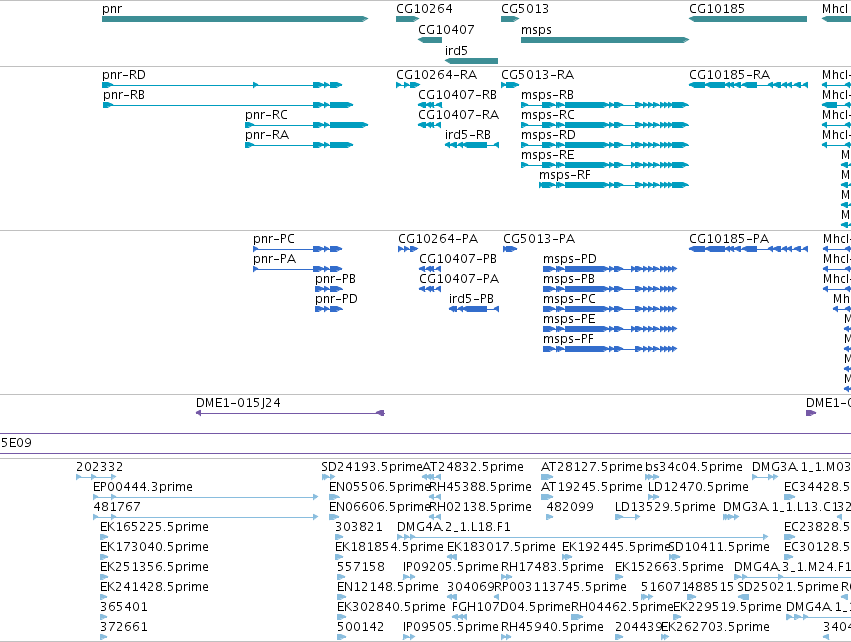Click EST EK165225.5prime
This screenshot has height=642, width=851.
pos(104,537)
